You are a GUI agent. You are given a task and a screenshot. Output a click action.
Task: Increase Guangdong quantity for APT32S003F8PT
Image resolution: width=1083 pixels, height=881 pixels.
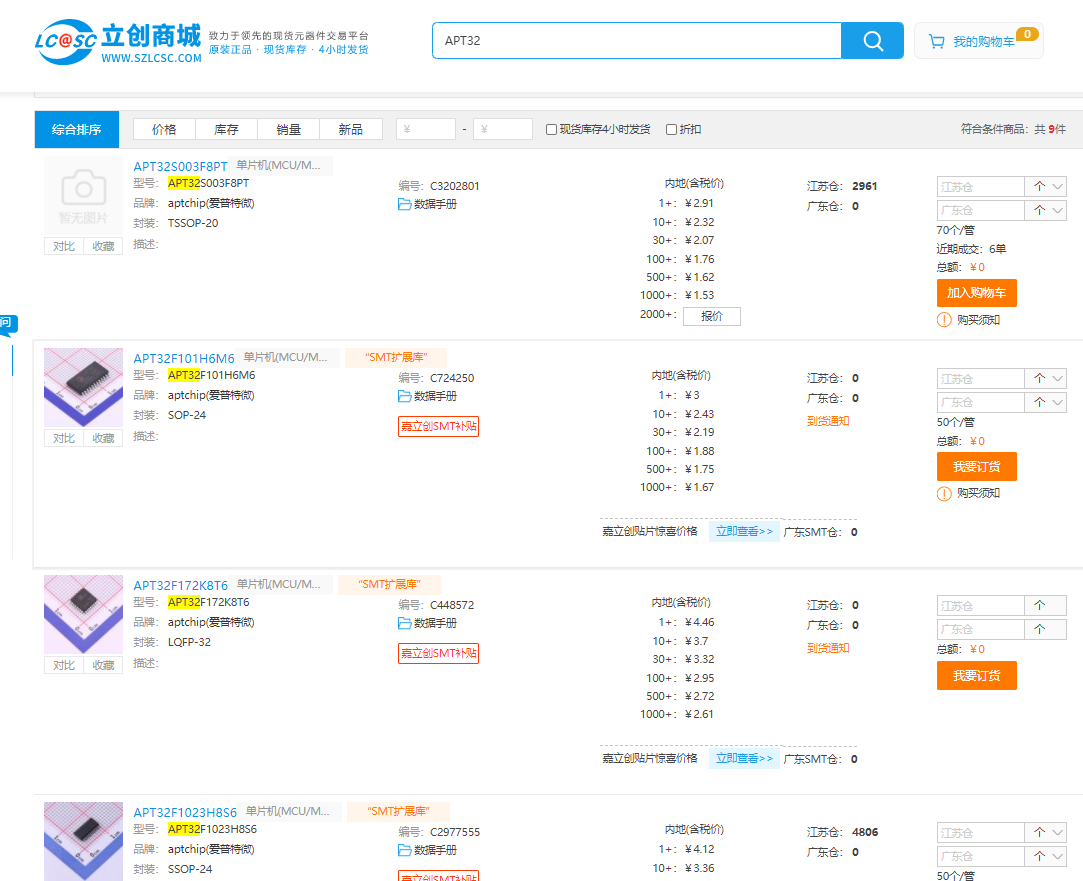(x=1039, y=210)
